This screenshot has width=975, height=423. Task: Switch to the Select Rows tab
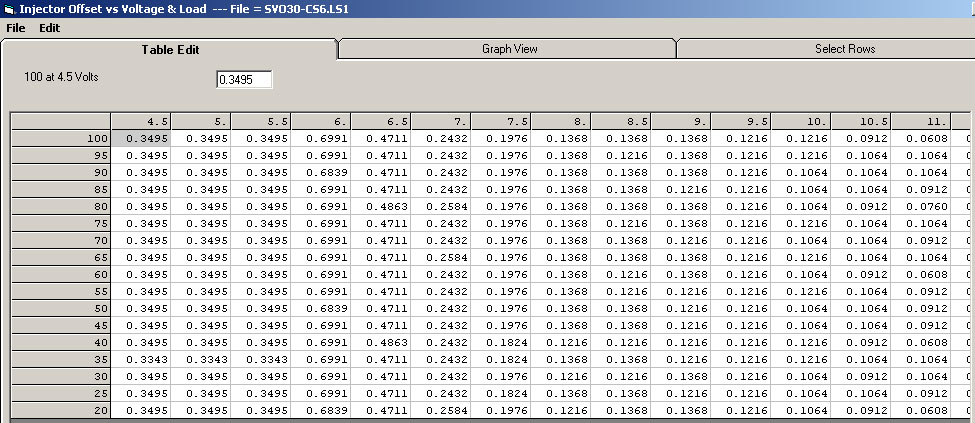[x=845, y=49]
